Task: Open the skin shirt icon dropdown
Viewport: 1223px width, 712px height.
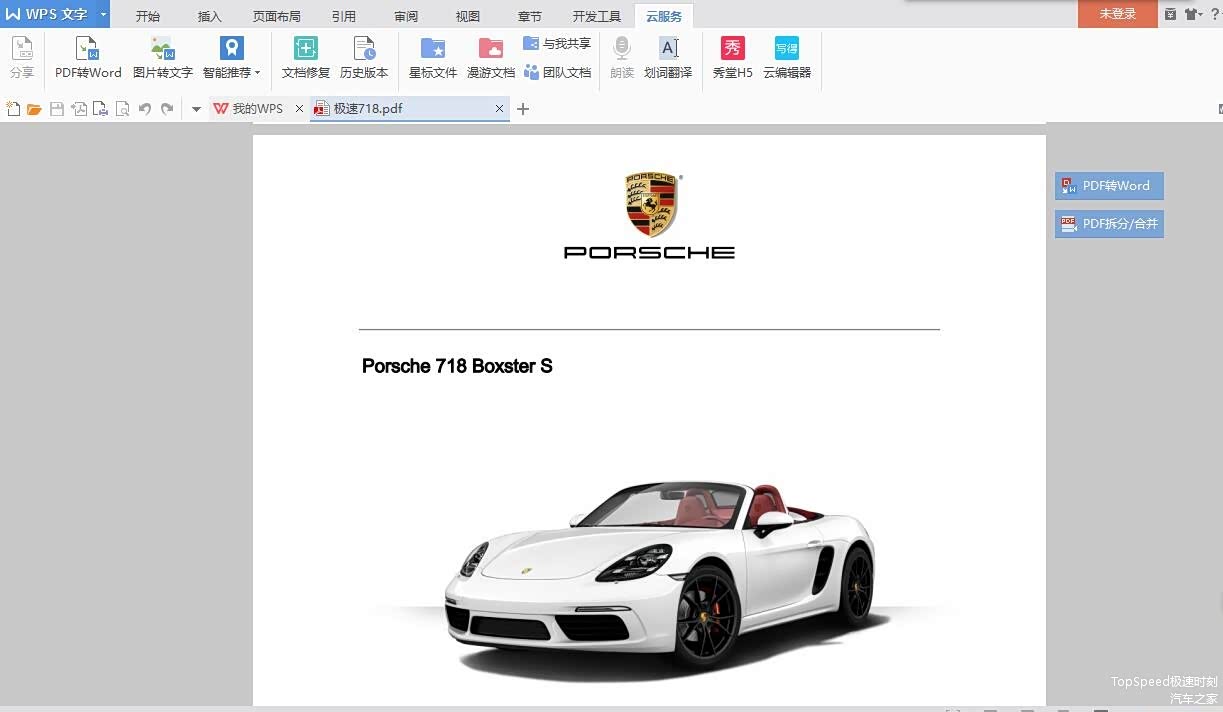Action: pos(1195,14)
